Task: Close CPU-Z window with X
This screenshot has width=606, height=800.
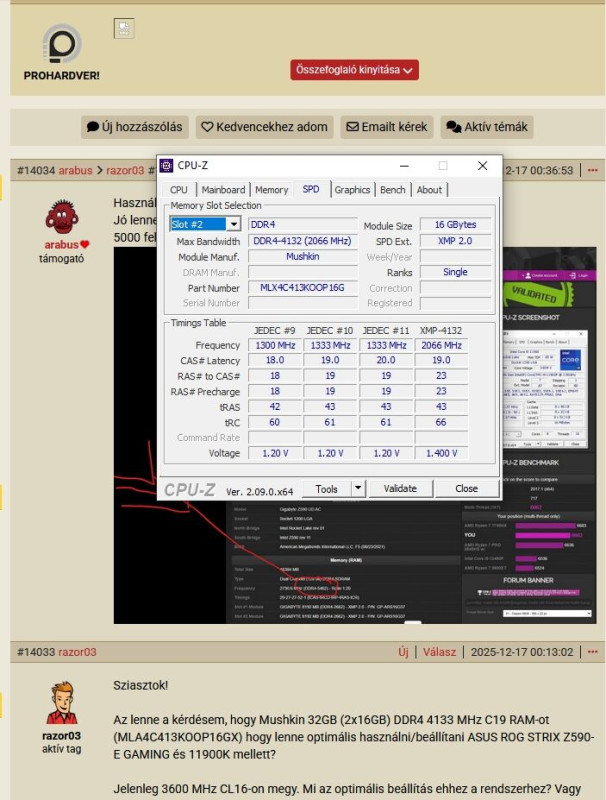Action: coord(483,166)
